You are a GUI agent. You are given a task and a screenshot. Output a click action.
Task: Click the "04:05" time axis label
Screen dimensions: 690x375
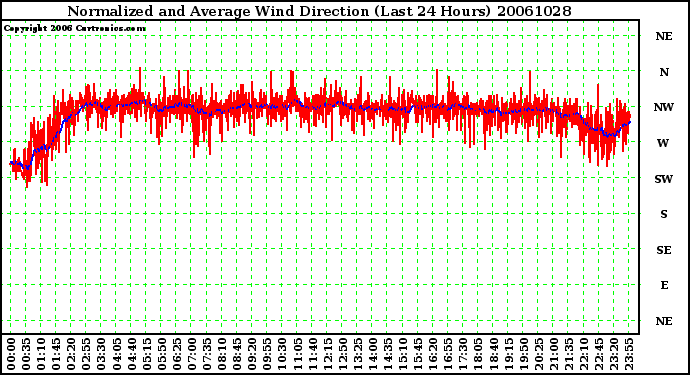pyautogui.click(x=117, y=354)
